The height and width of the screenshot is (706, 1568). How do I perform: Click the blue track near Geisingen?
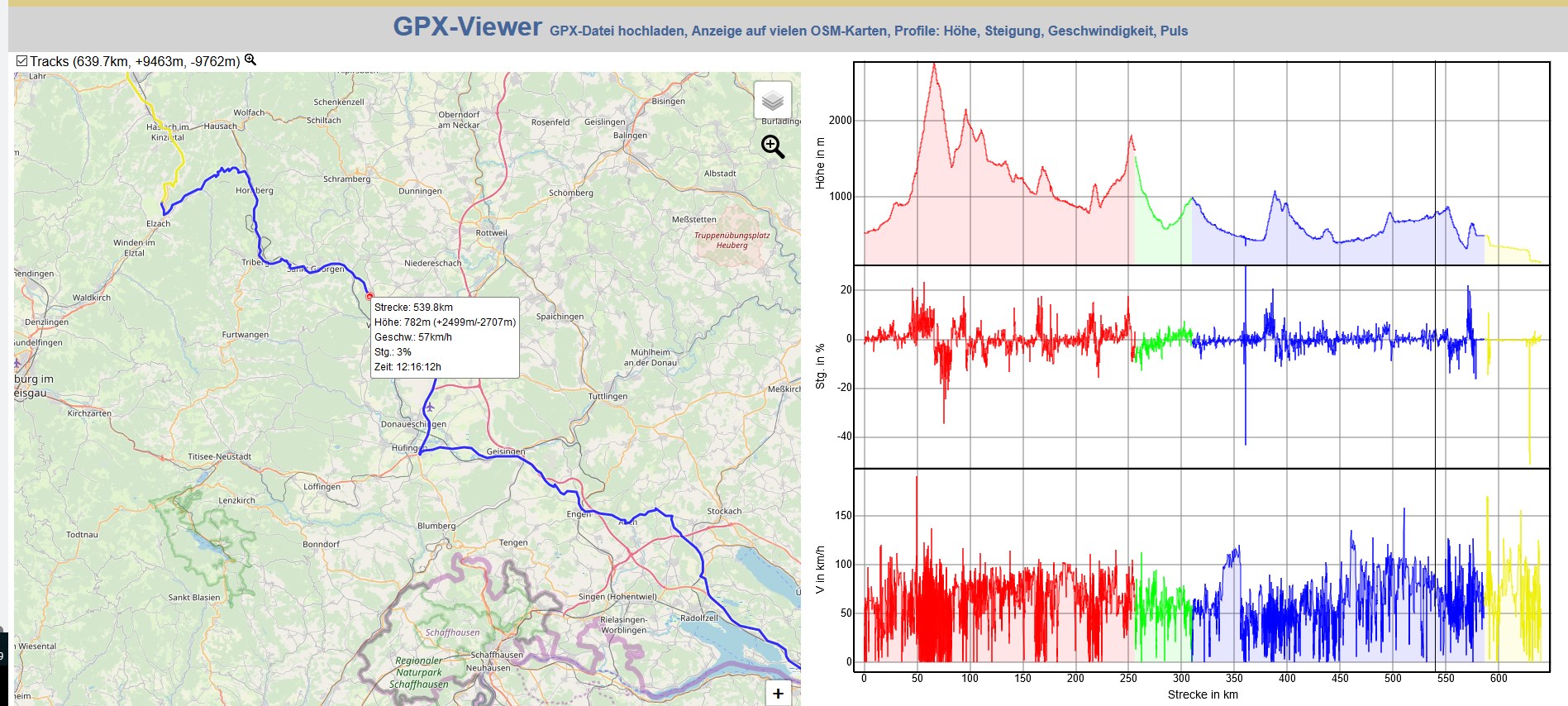click(x=496, y=452)
